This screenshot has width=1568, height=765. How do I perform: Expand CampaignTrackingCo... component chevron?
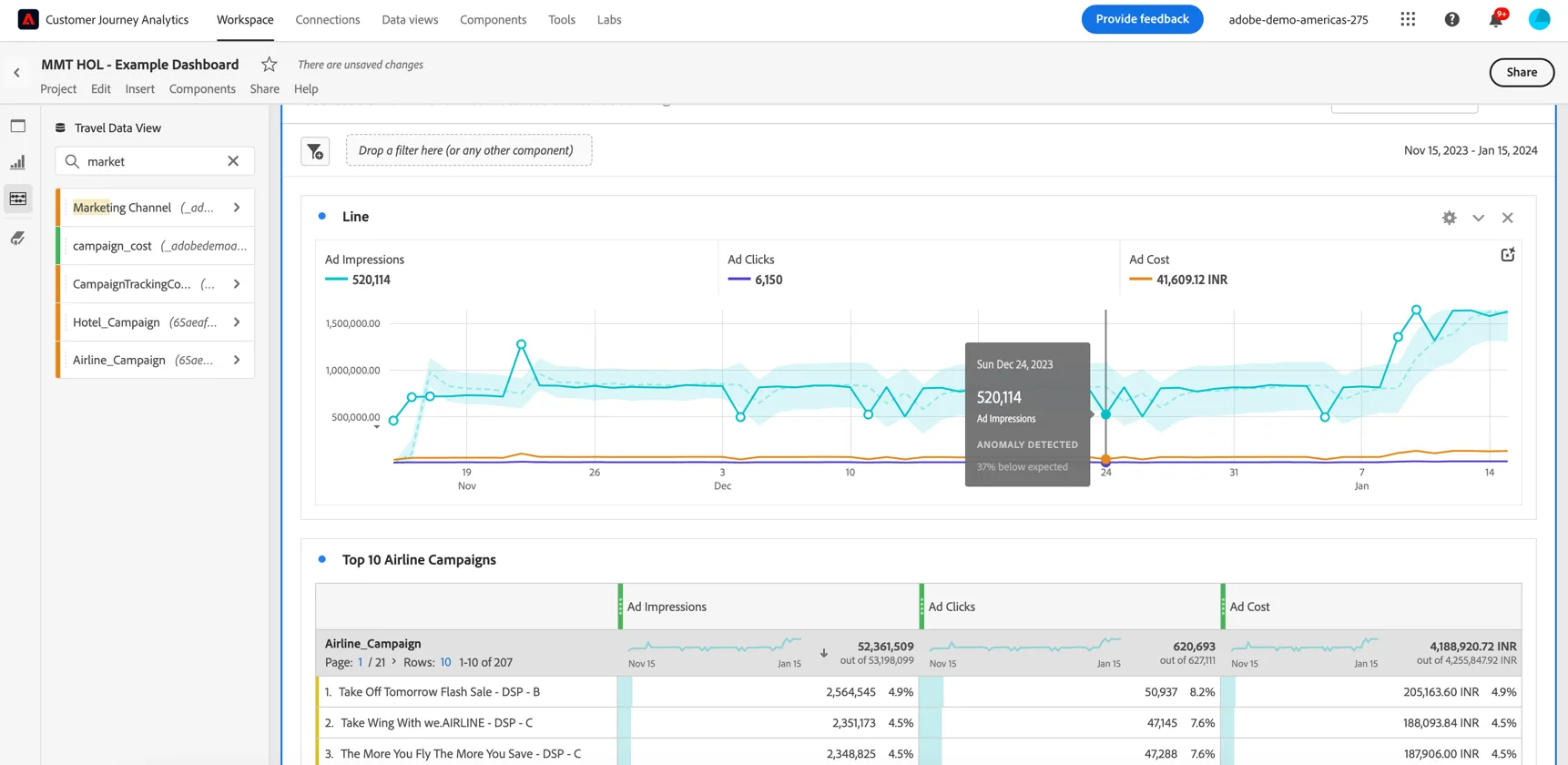pos(237,284)
